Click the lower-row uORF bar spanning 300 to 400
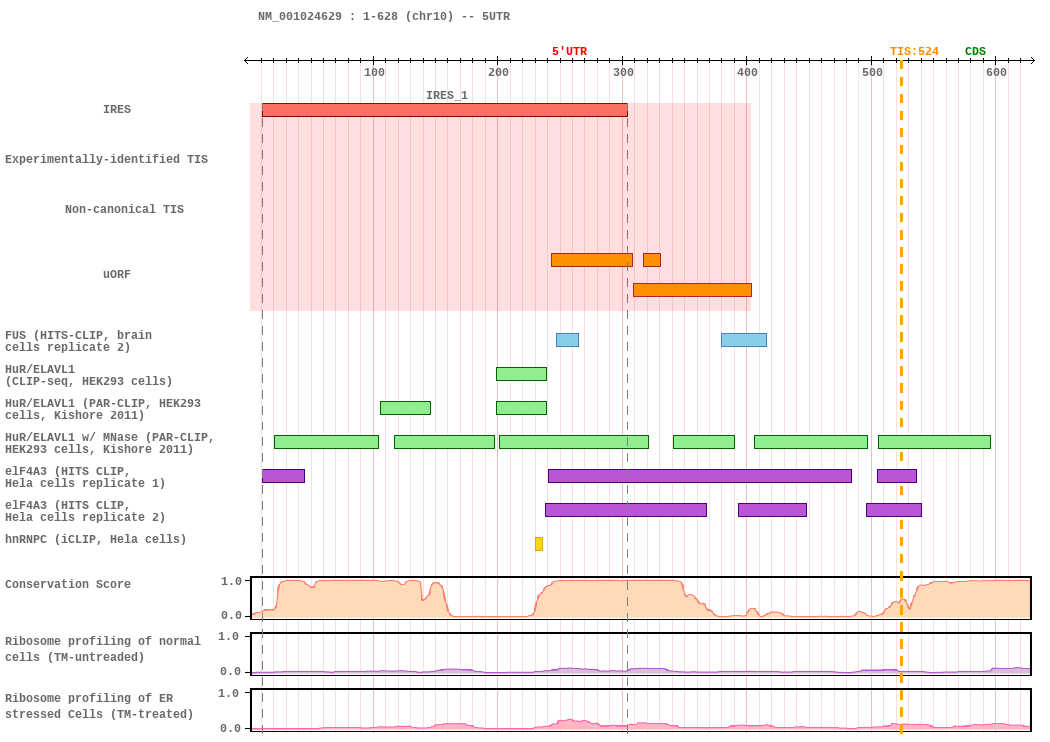This screenshot has height=742, width=1050. [692, 290]
